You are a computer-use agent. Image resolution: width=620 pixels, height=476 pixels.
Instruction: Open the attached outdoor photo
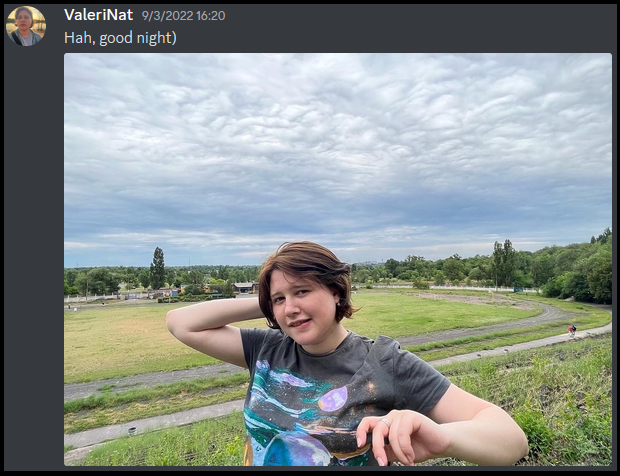tap(338, 259)
